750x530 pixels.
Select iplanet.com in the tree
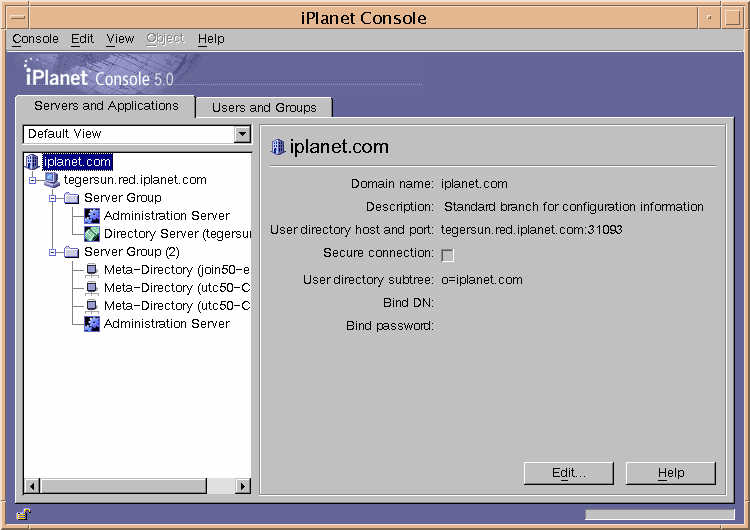point(77,162)
